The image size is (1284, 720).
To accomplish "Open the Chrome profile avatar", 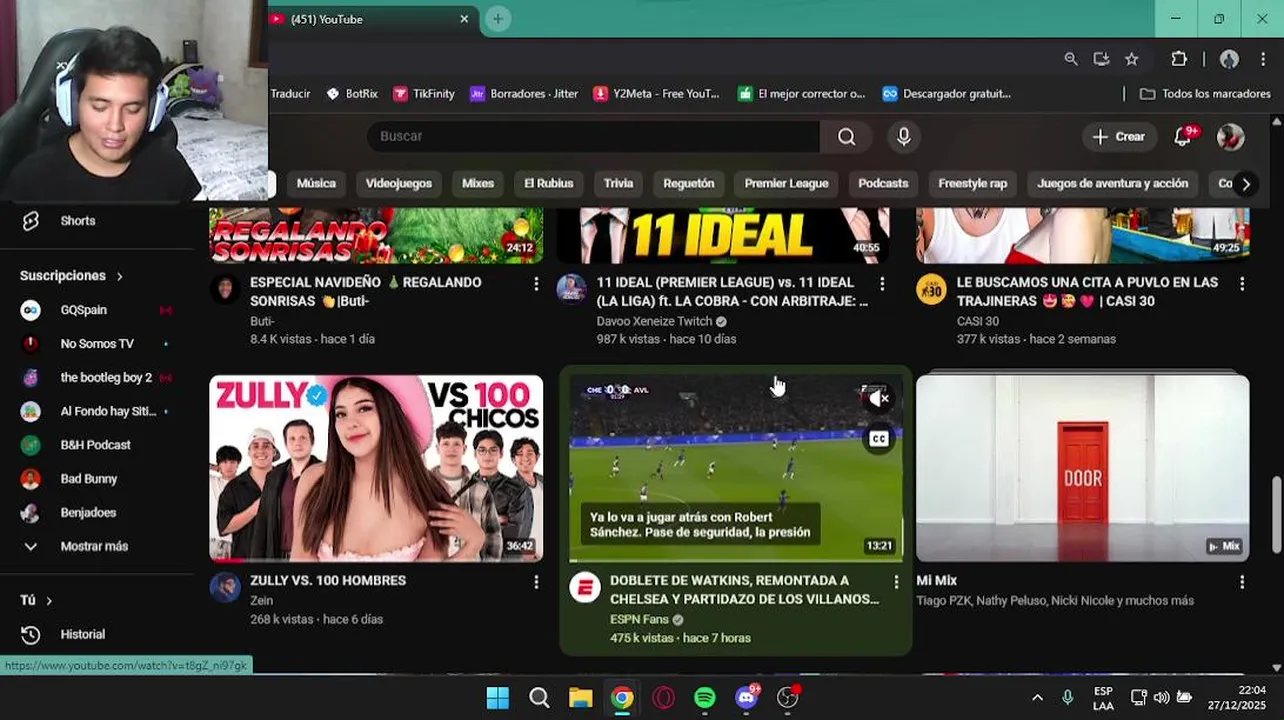I will pos(1230,59).
